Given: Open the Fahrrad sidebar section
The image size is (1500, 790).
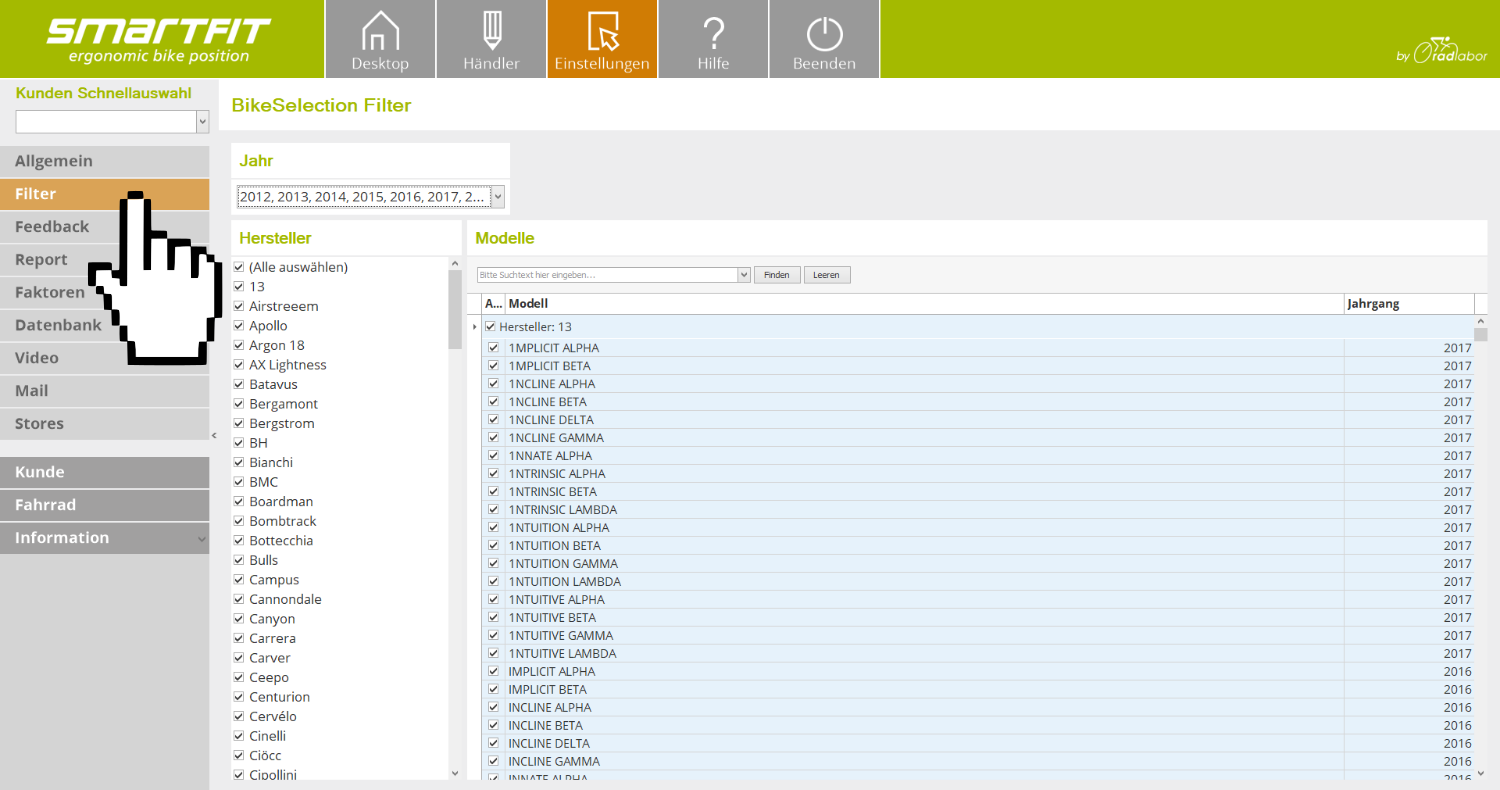Looking at the screenshot, I should click(x=105, y=505).
